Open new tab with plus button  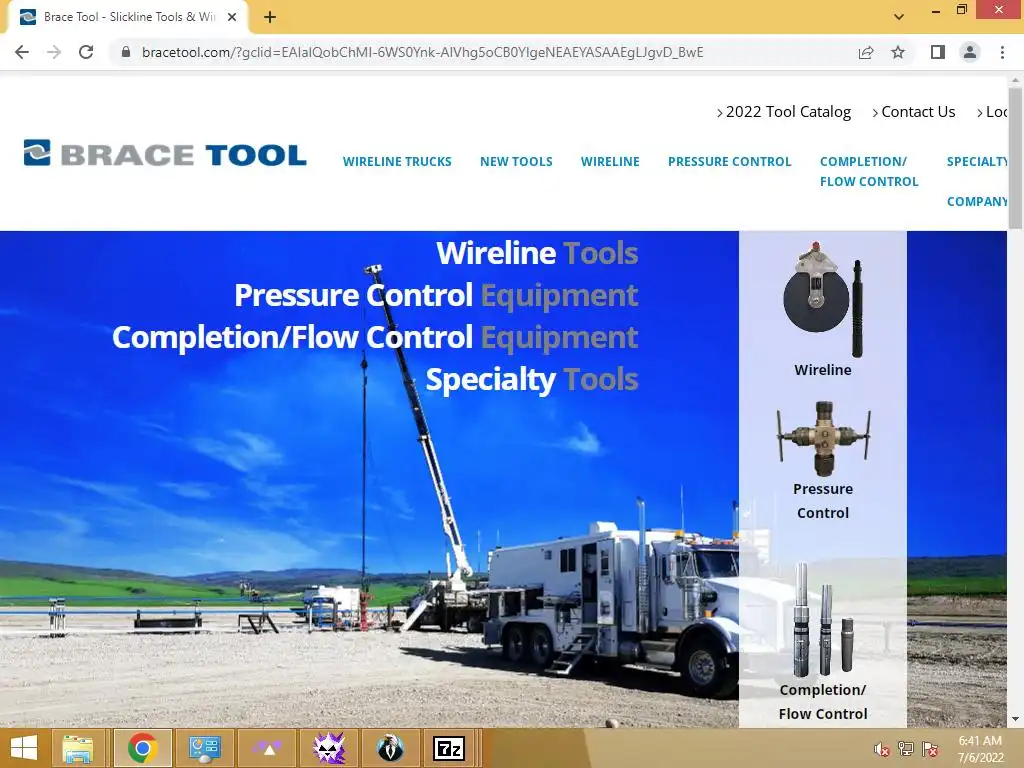coord(270,17)
